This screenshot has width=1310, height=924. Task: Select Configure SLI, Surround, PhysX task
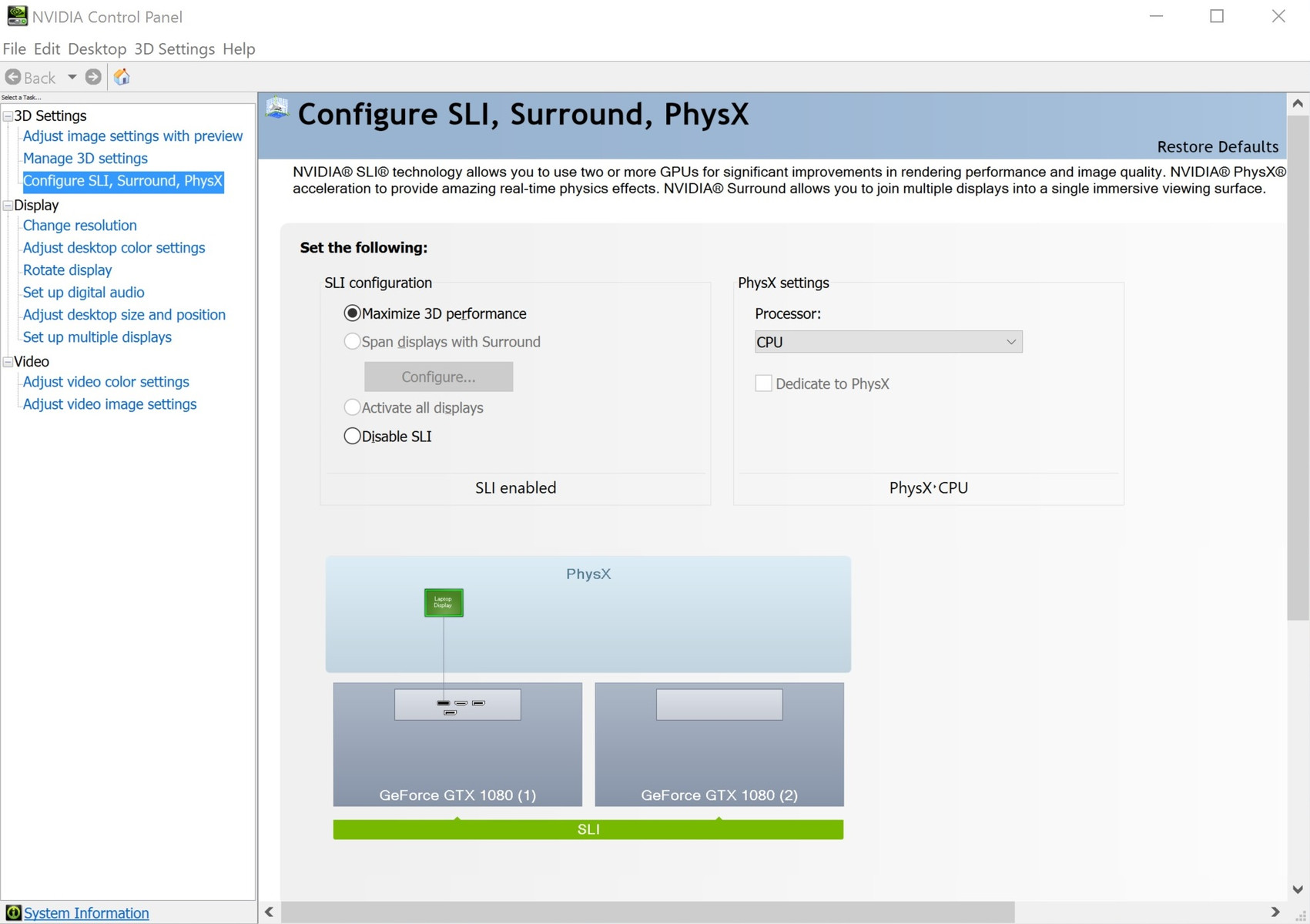(123, 181)
